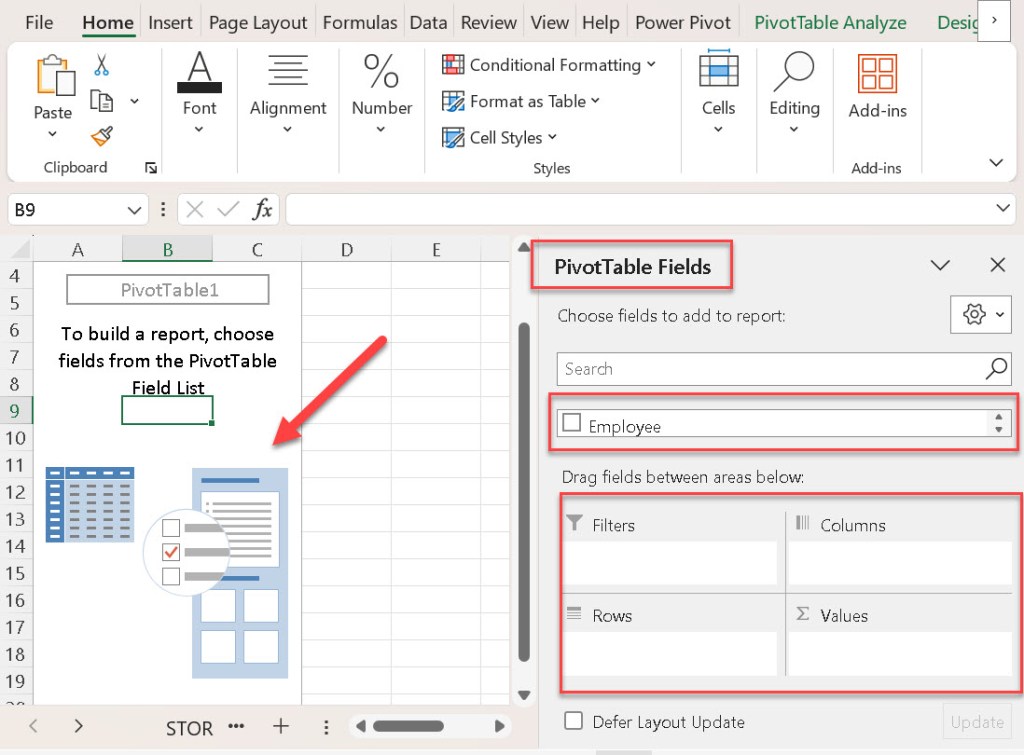Click the formula bar Cancel X
The image size is (1024, 755).
[195, 210]
